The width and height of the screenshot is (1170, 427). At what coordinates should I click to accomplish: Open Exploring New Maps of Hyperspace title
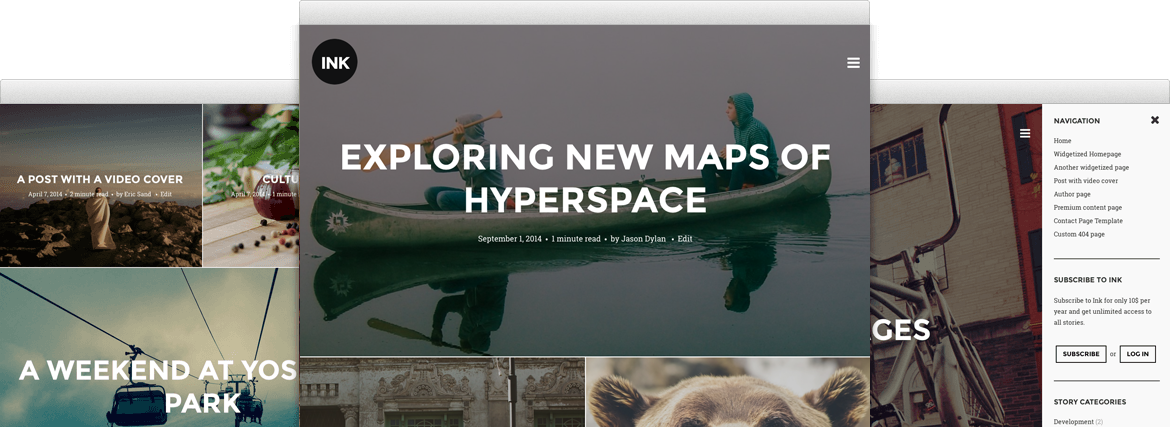[x=585, y=179]
